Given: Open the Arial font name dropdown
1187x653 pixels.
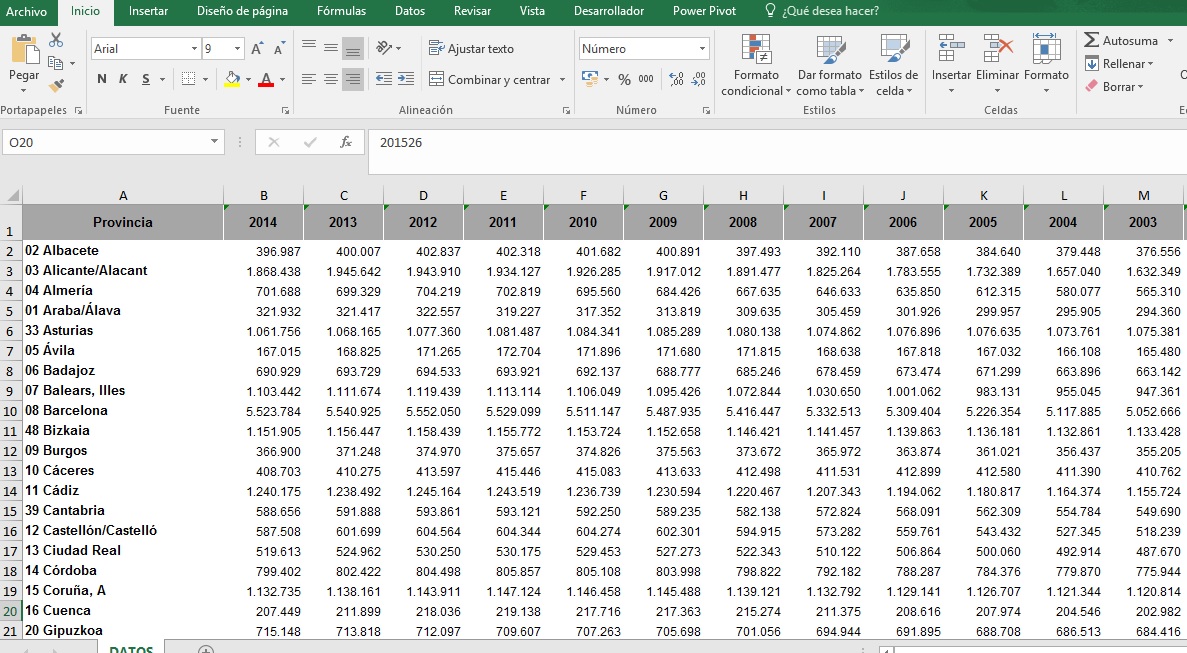Looking at the screenshot, I should click(x=194, y=49).
